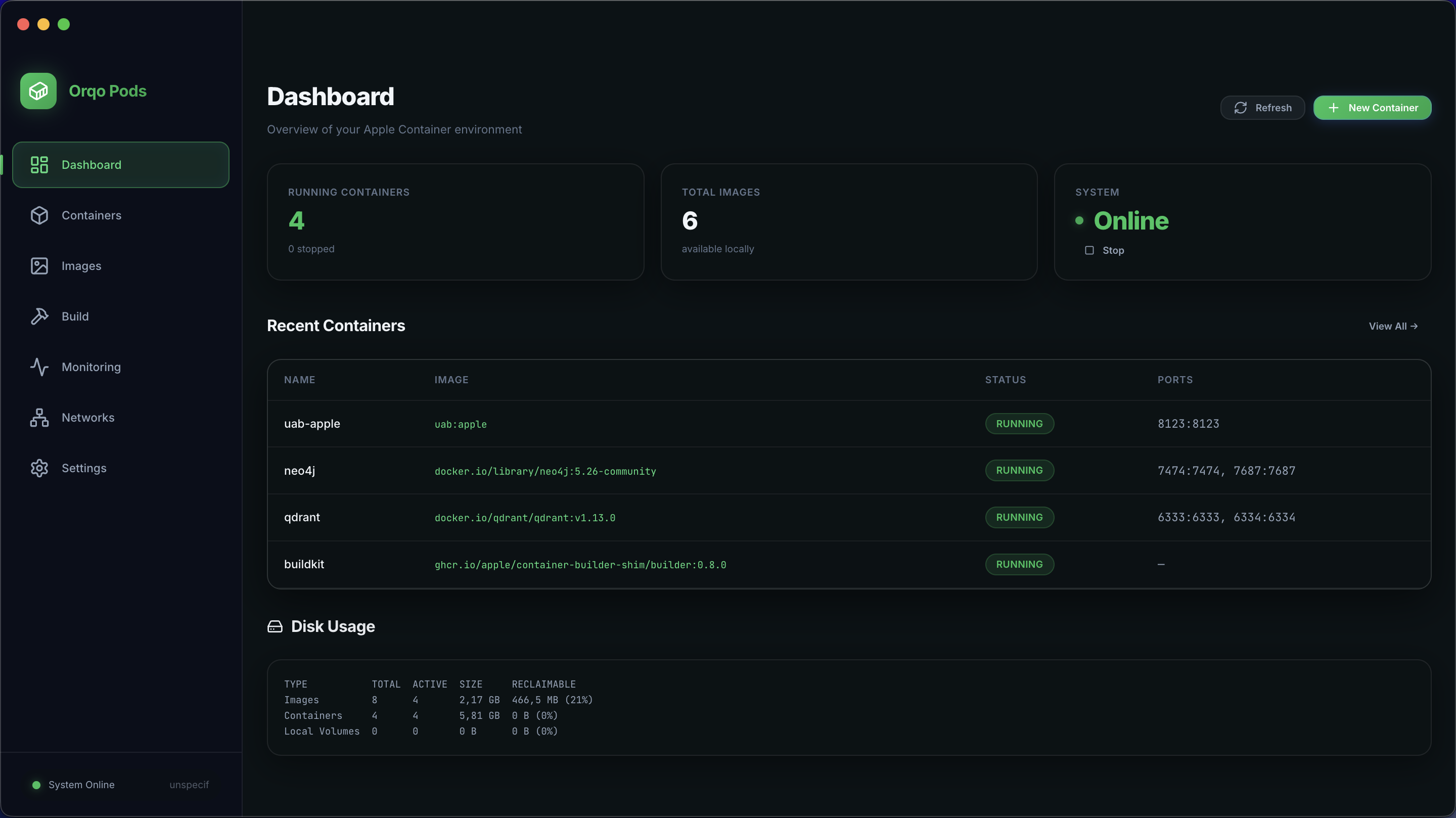This screenshot has height=818, width=1456.
Task: Select Dashboard in the sidebar navigation
Action: pos(91,164)
